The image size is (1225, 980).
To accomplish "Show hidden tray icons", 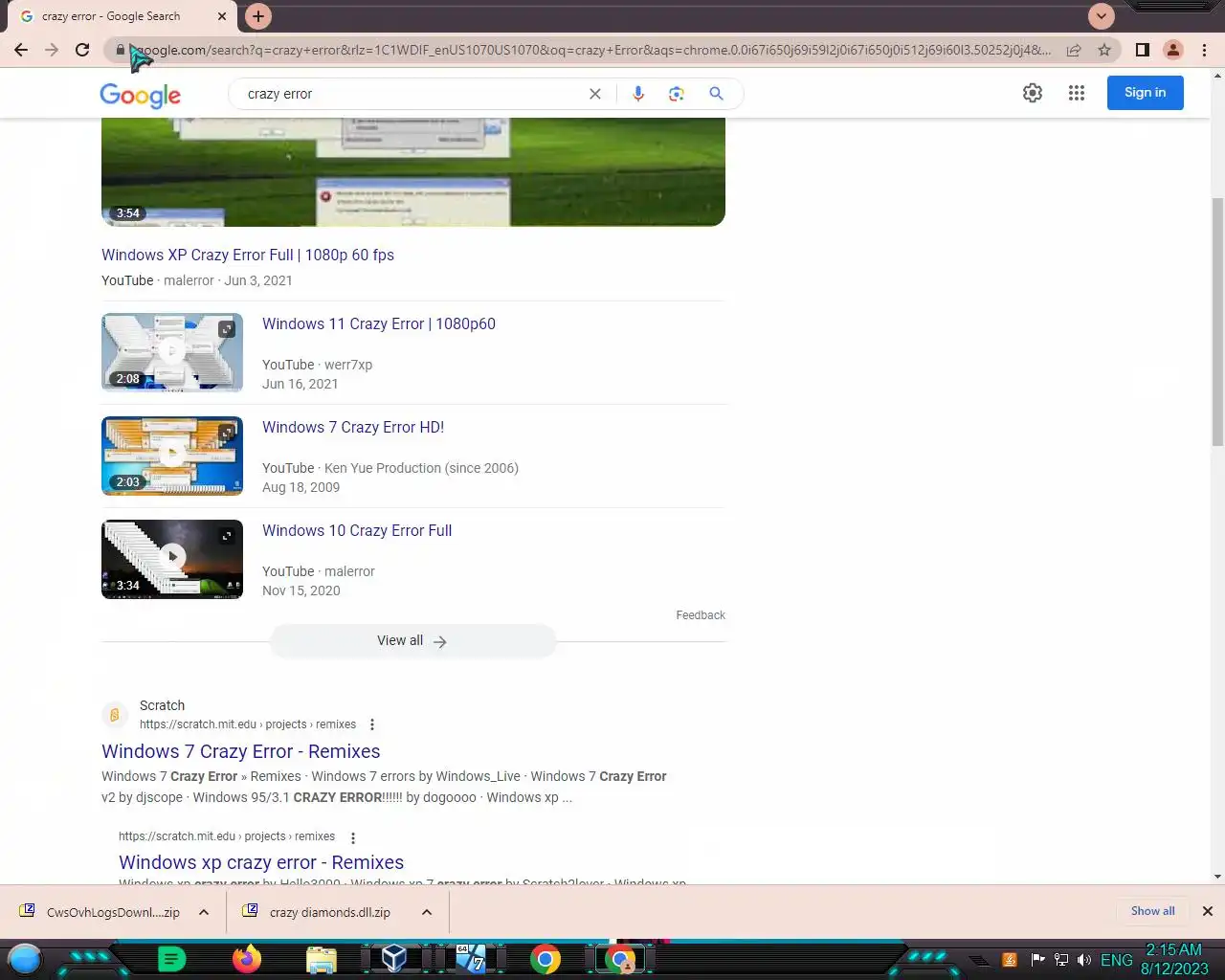I will (x=979, y=961).
